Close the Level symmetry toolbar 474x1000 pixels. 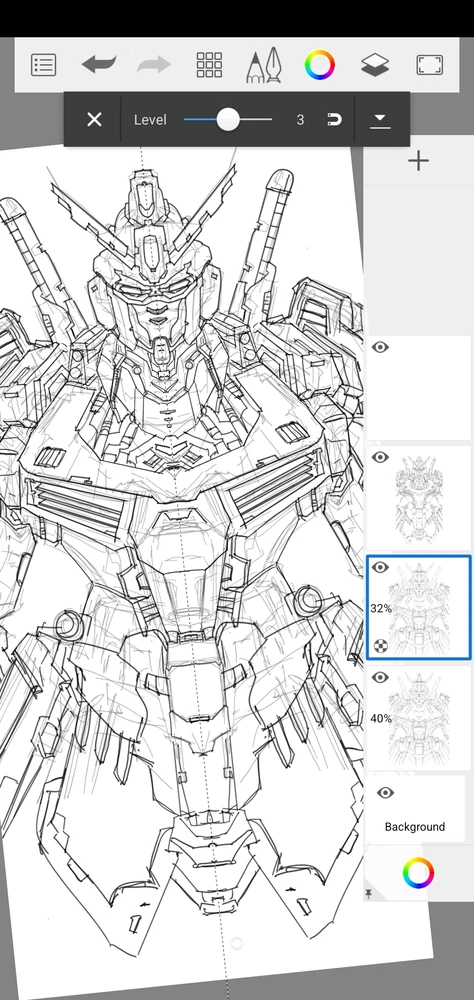click(x=94, y=119)
